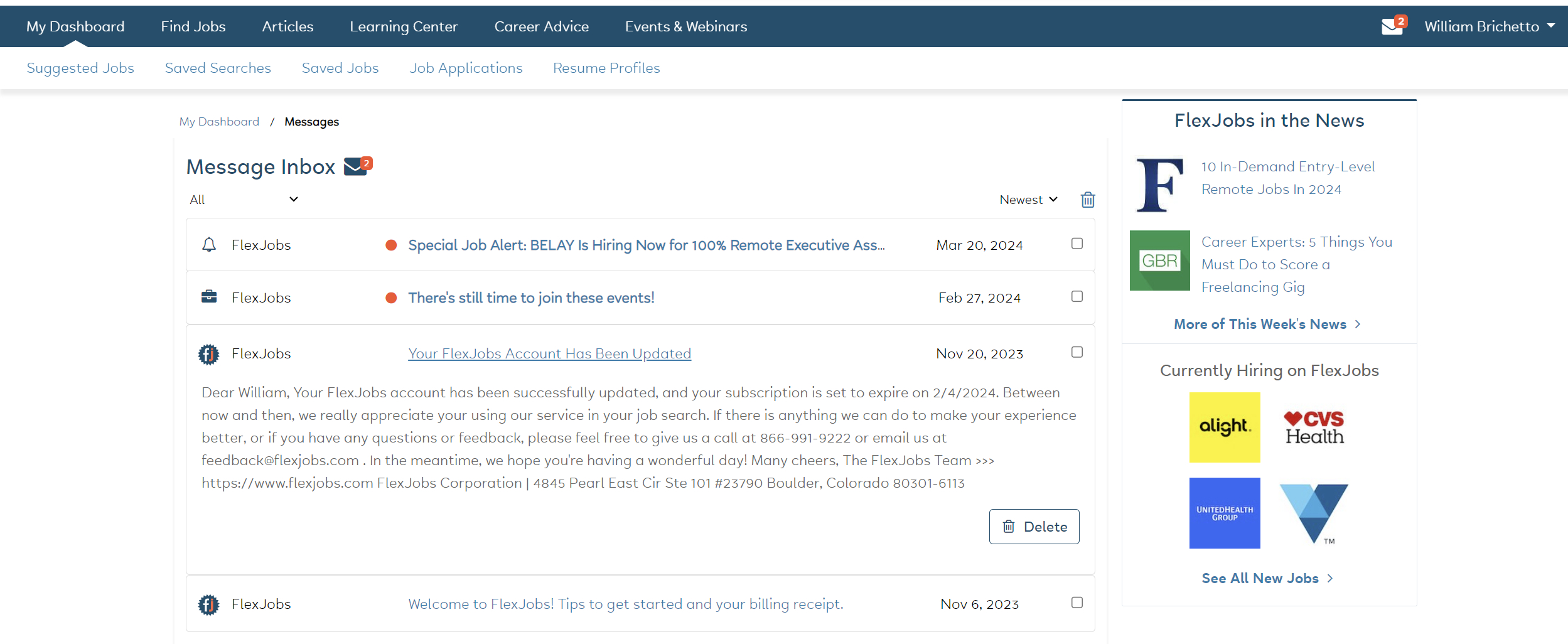This screenshot has height=644, width=1568.
Task: Open the All message filter dropdown
Action: pos(245,199)
